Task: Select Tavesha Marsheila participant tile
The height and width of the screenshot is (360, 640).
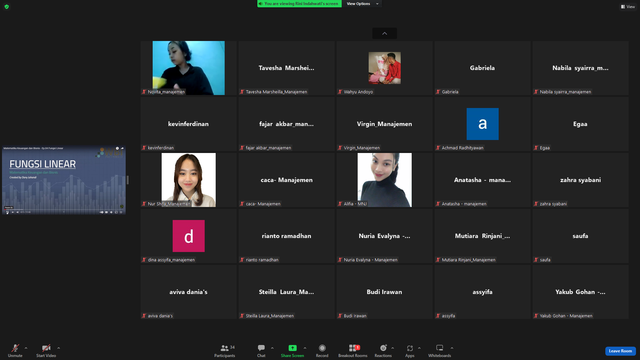Action: point(287,68)
